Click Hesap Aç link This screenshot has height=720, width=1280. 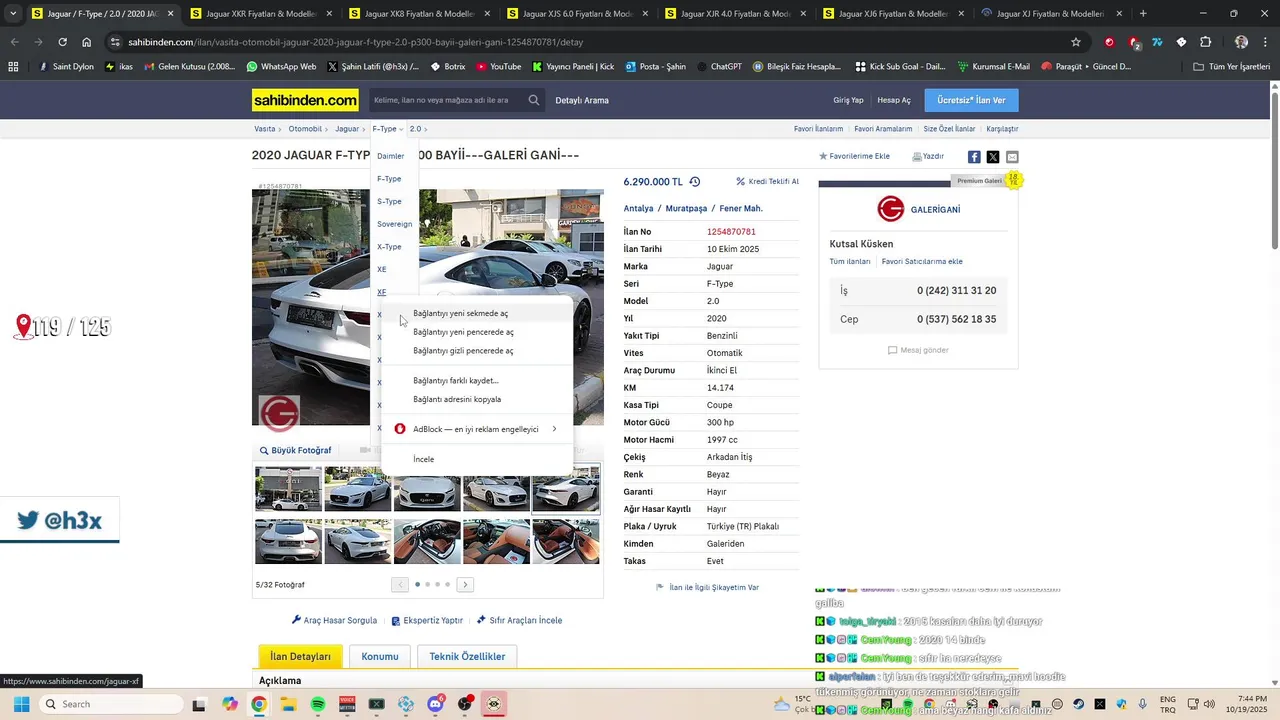[894, 100]
